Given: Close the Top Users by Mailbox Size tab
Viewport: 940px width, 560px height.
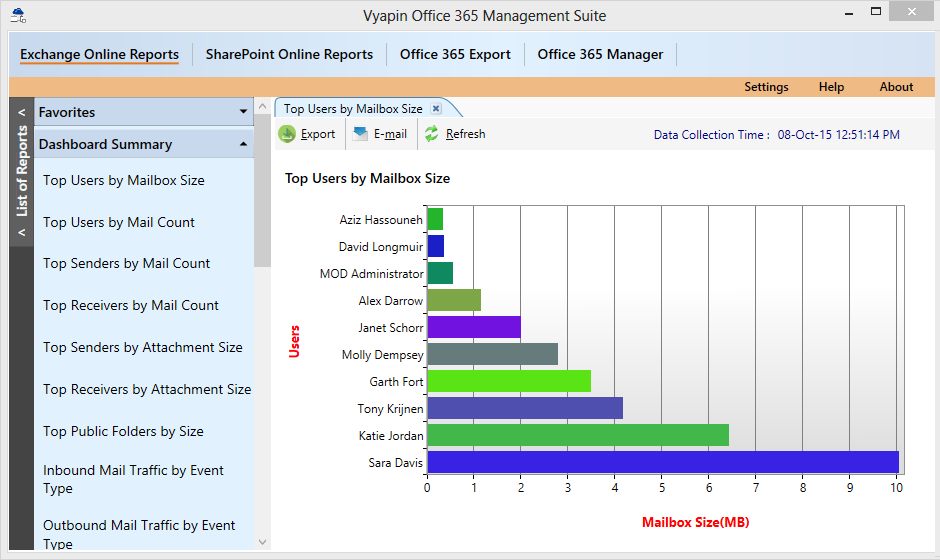Looking at the screenshot, I should coord(436,109).
